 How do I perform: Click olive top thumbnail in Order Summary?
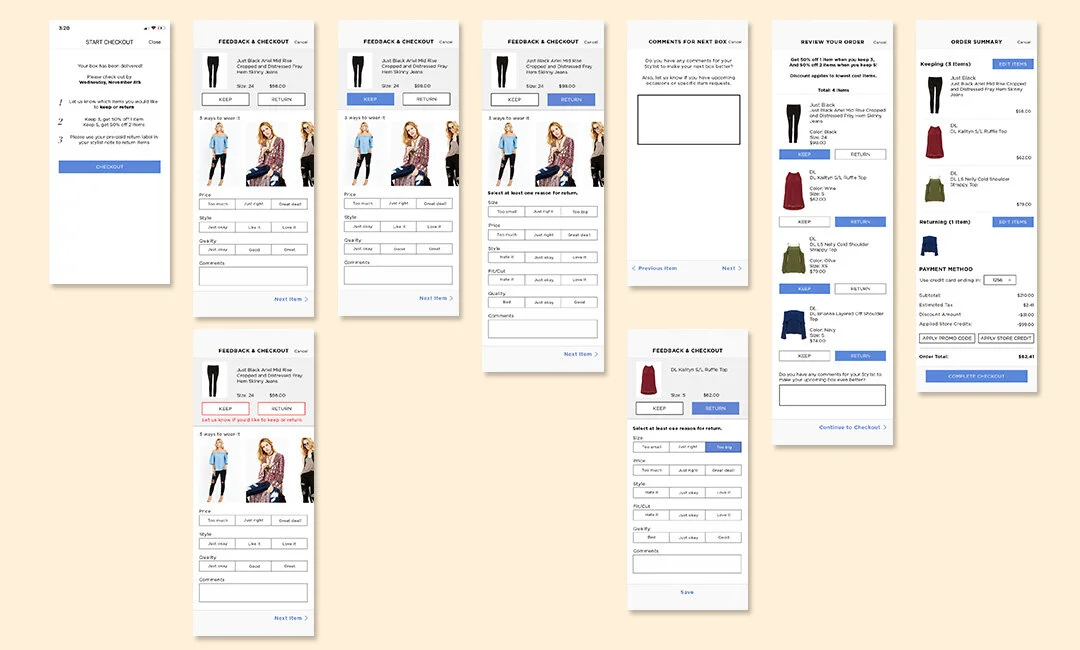click(x=935, y=189)
